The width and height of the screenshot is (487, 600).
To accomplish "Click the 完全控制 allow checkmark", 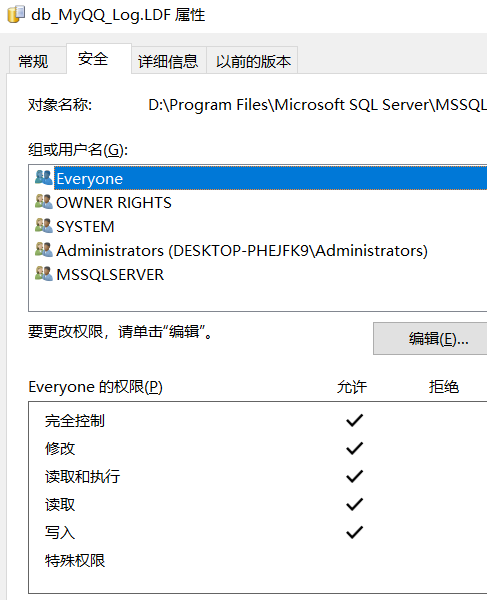I will 354,420.
